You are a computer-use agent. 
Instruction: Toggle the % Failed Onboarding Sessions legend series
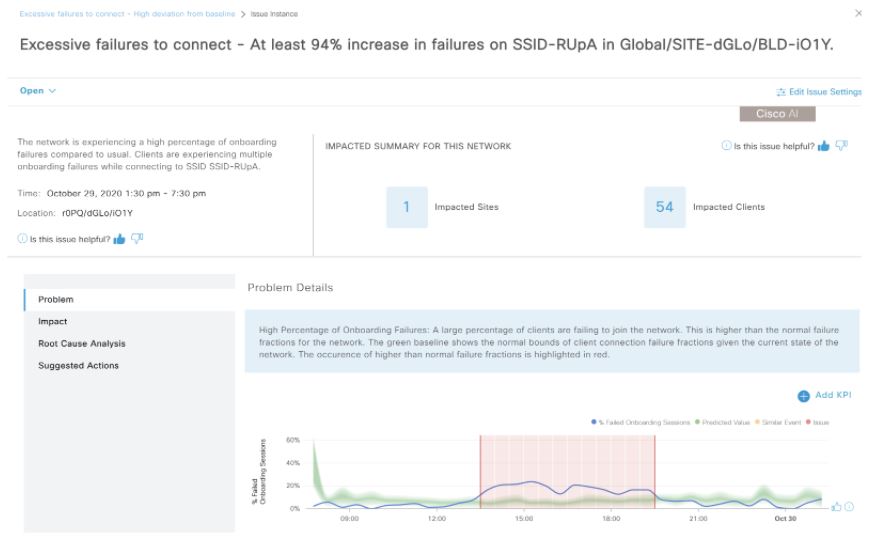641,422
